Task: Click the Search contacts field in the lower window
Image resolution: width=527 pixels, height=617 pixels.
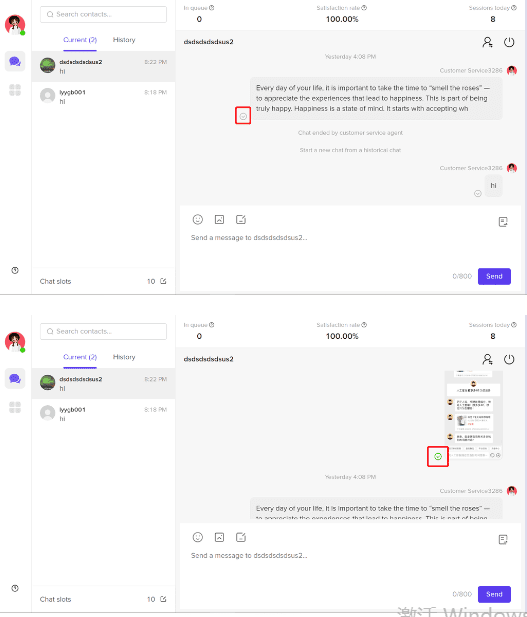Action: click(x=104, y=331)
